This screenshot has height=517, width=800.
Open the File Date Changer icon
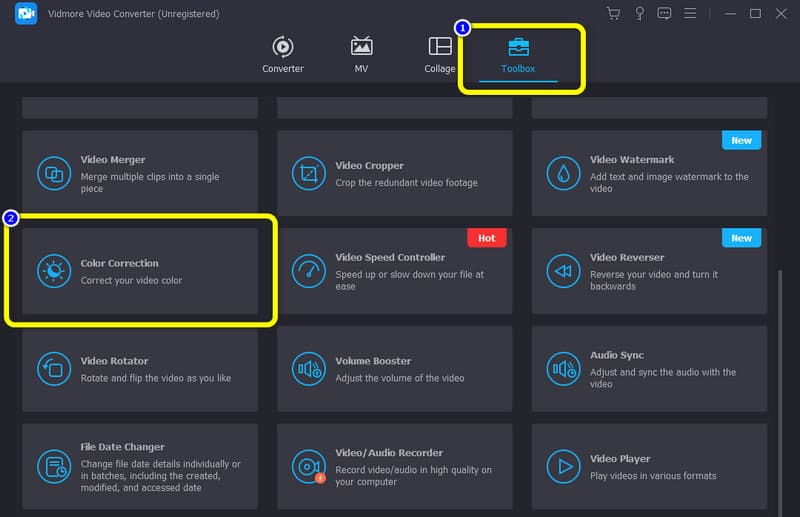[x=52, y=466]
